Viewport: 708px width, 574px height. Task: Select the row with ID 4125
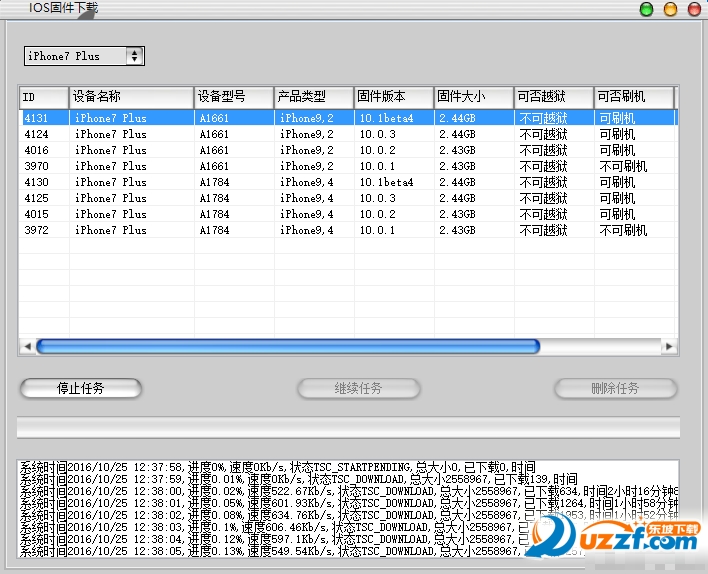coord(349,198)
